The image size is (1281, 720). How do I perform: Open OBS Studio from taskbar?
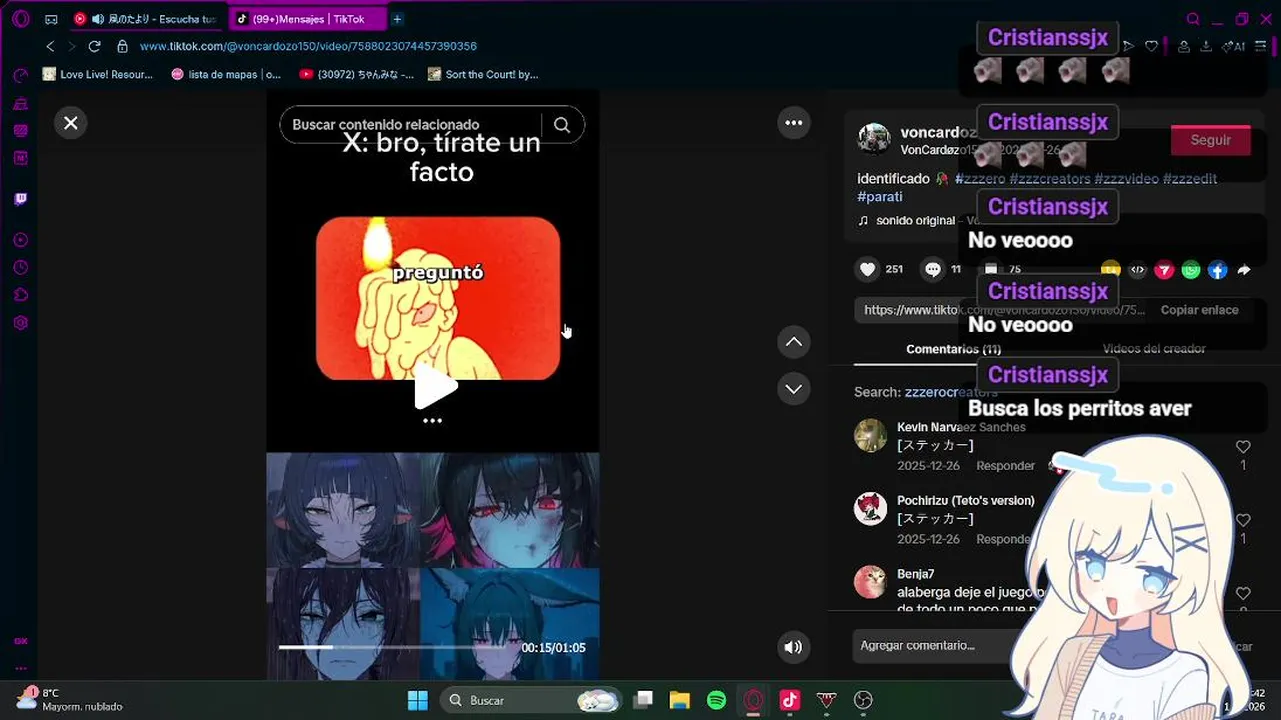tap(864, 700)
